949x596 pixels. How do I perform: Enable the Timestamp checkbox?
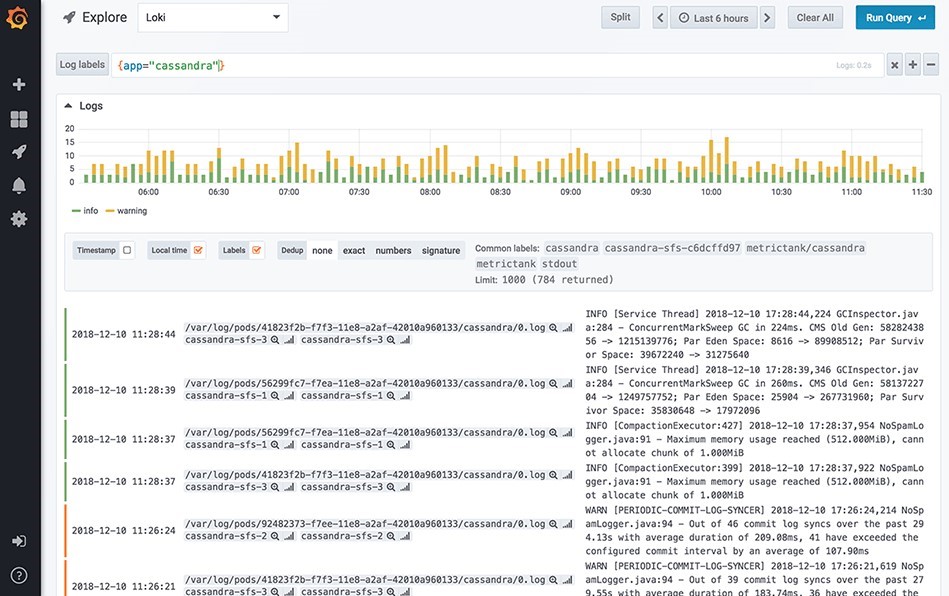[x=126, y=250]
